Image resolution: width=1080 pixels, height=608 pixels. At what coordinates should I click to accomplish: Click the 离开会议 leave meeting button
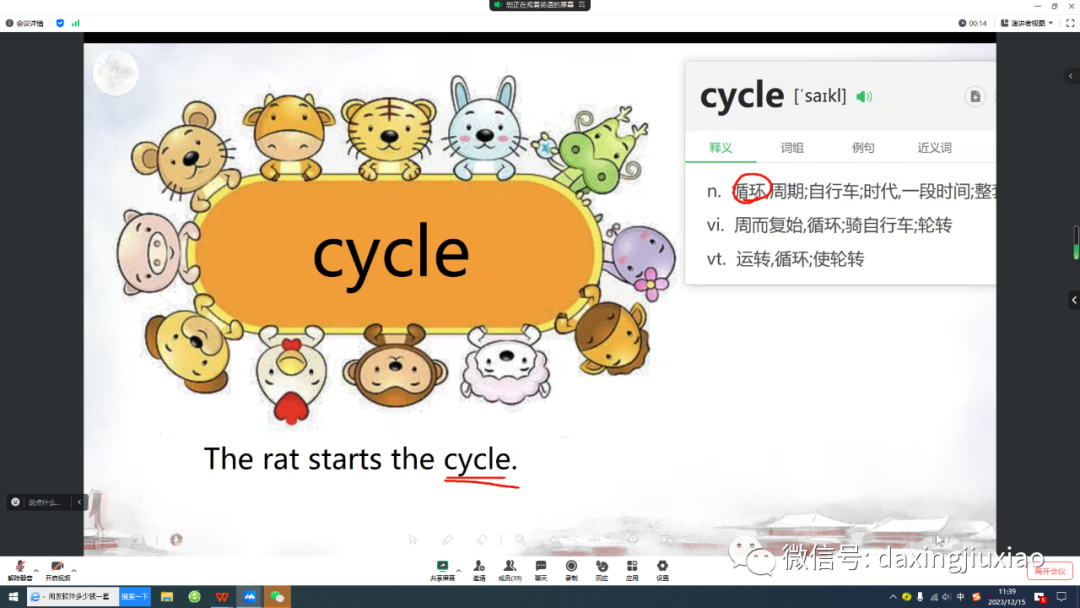click(1049, 571)
